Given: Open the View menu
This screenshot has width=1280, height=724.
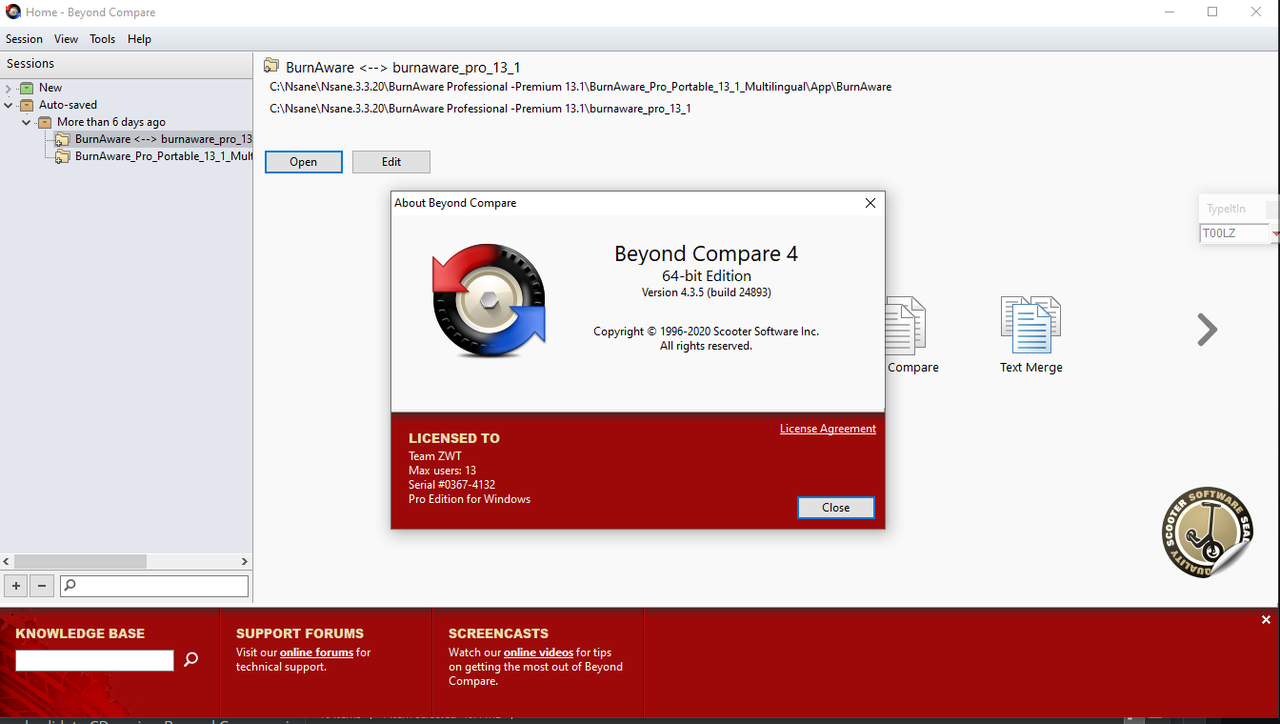Looking at the screenshot, I should pyautogui.click(x=66, y=39).
